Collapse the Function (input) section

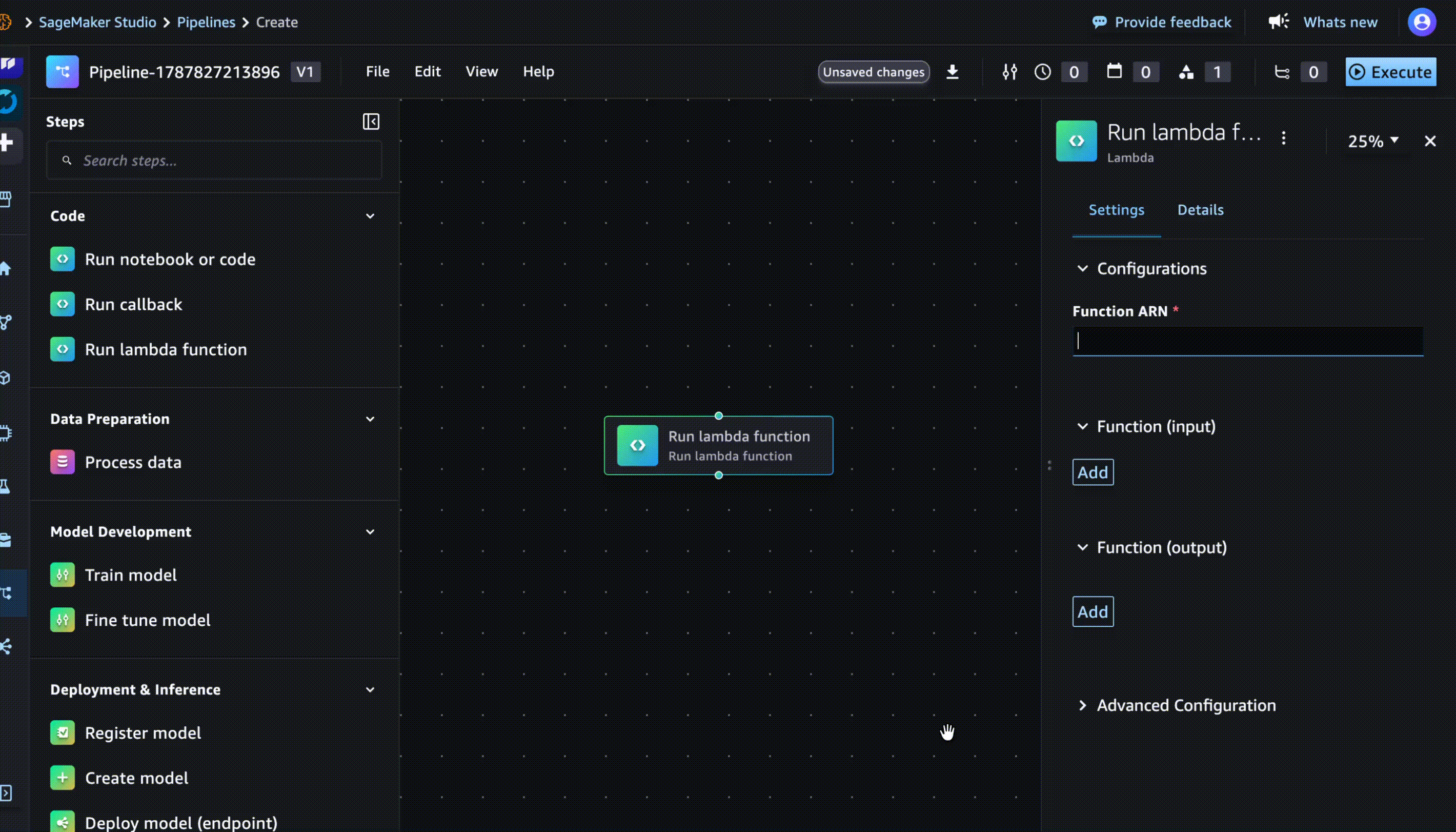click(1082, 426)
